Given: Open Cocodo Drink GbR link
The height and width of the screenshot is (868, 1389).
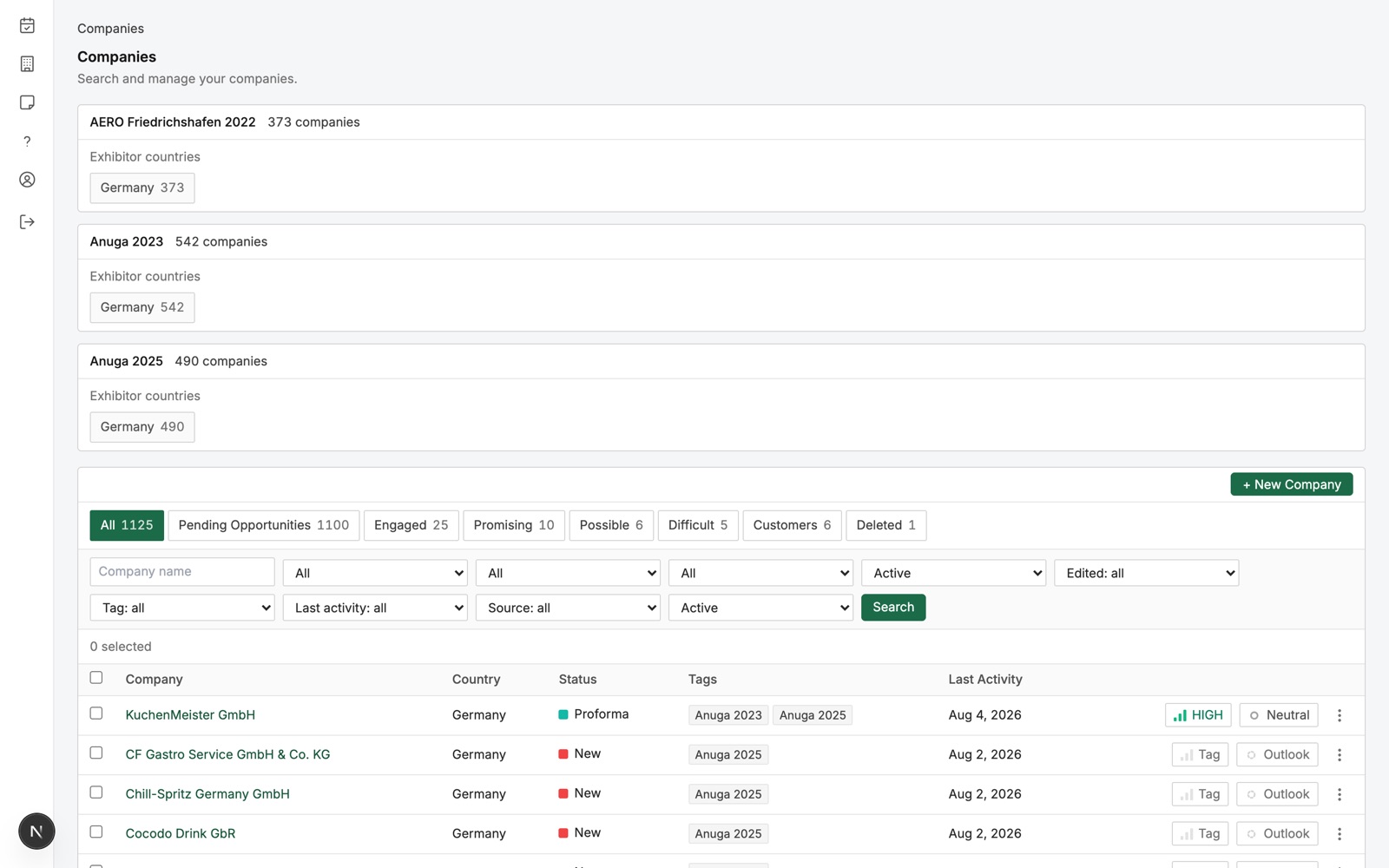Looking at the screenshot, I should pyautogui.click(x=181, y=834).
